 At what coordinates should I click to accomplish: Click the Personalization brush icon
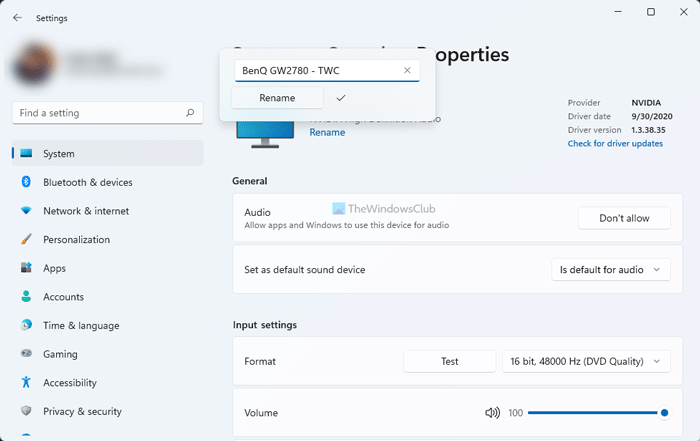[26, 240]
